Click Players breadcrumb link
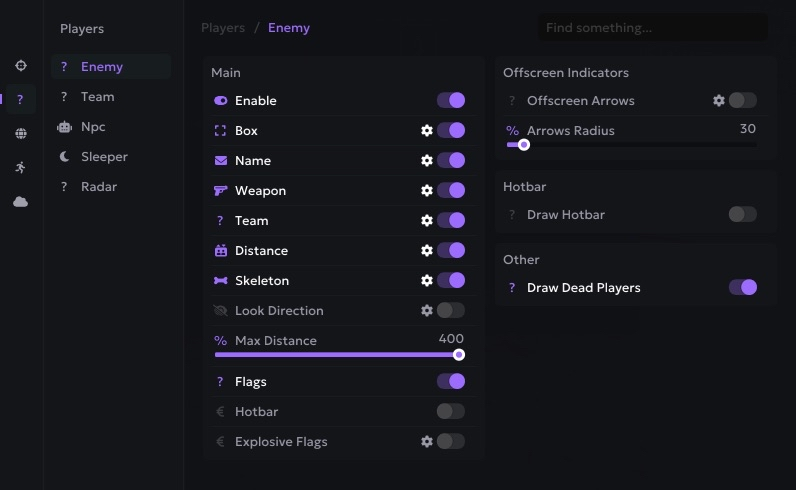The height and width of the screenshot is (490, 796). [x=223, y=28]
